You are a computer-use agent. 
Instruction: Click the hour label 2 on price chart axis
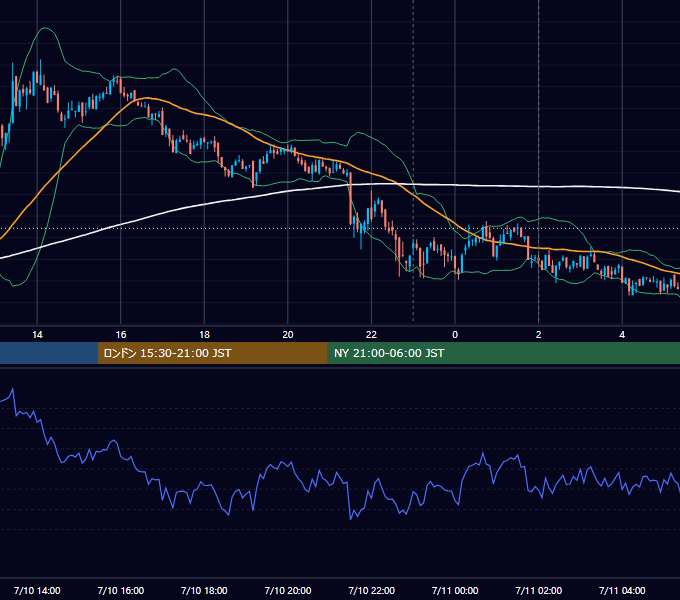coord(539,335)
